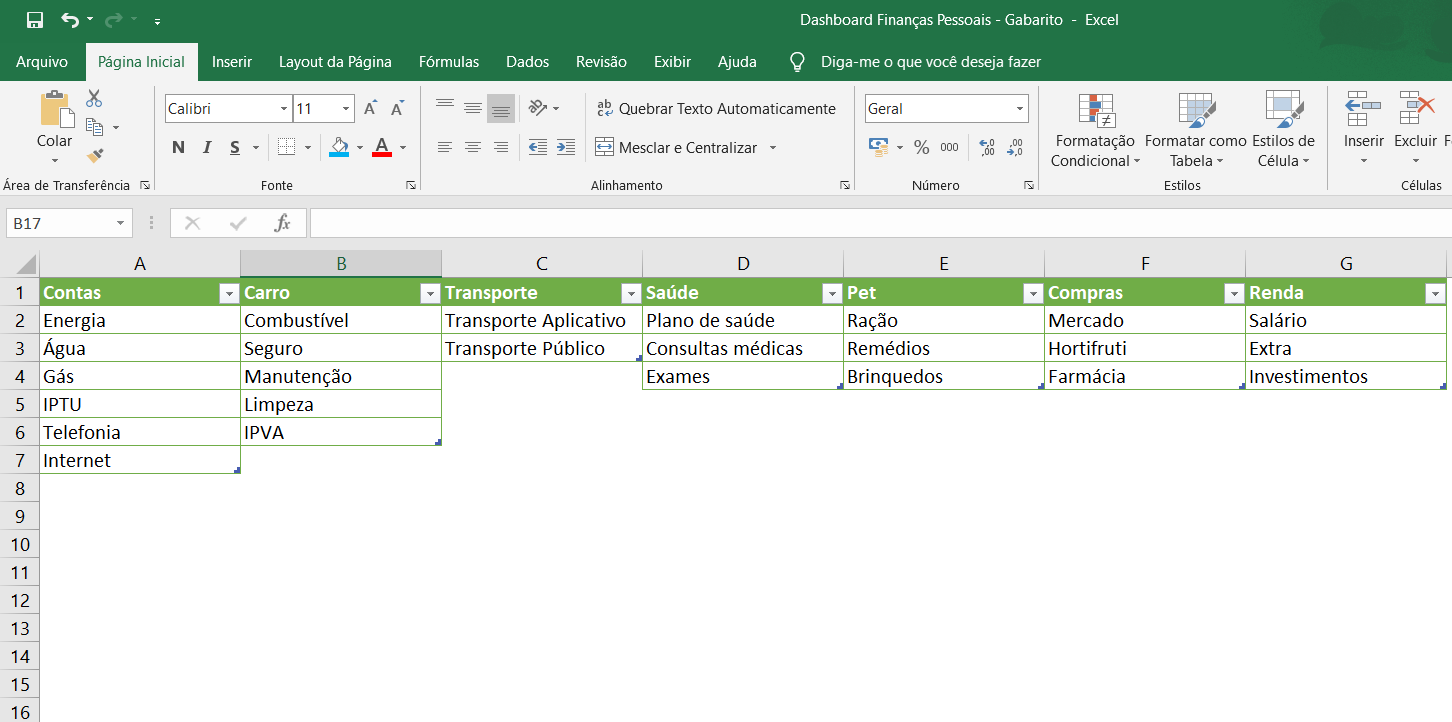Switch to the Exibir tab
The image size is (1452, 722).
[672, 62]
